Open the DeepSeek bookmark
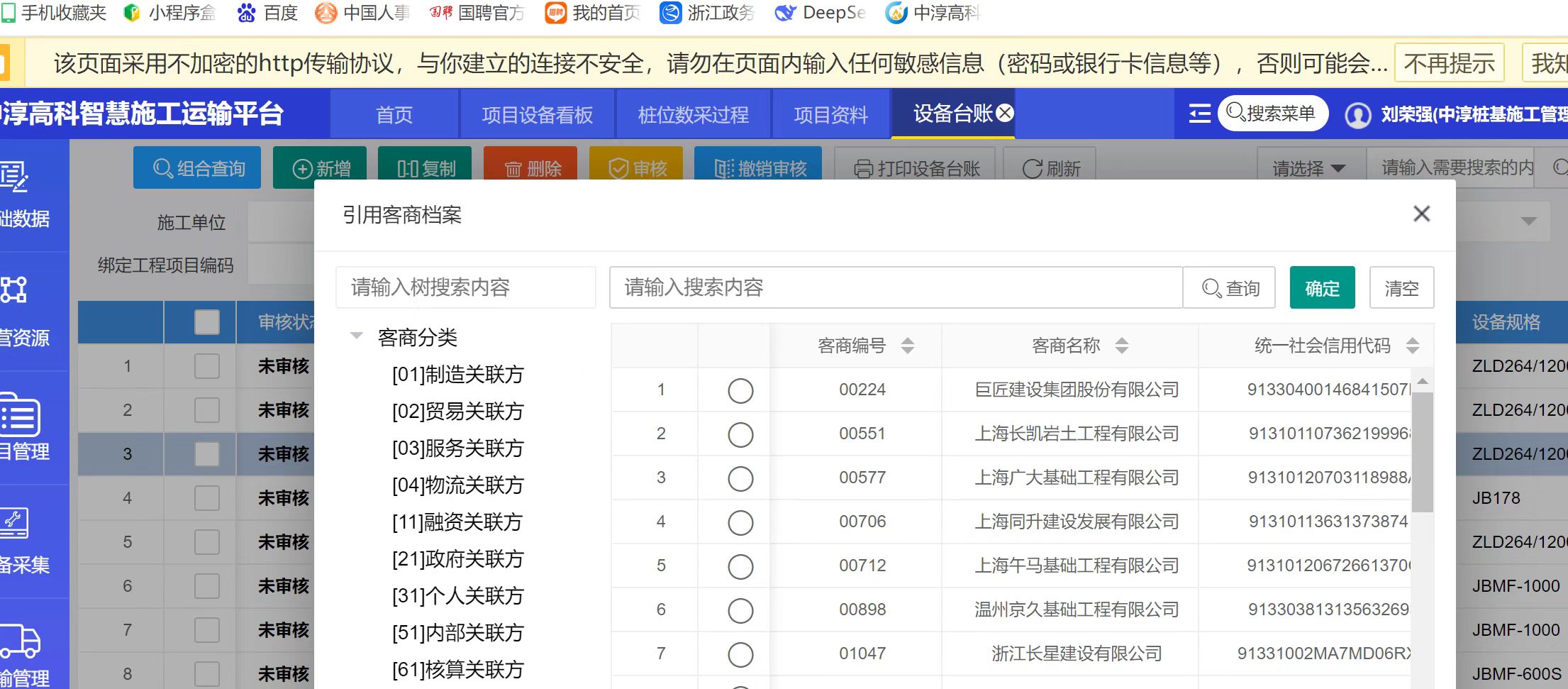 tap(820, 13)
